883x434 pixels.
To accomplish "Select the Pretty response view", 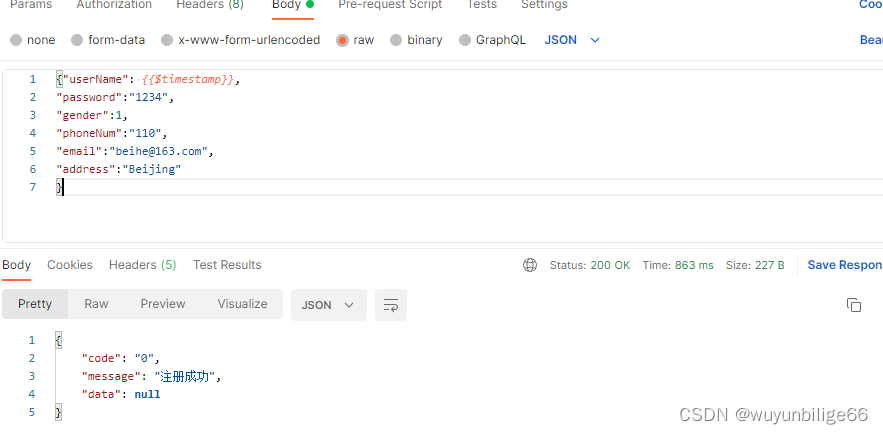I will (x=35, y=304).
